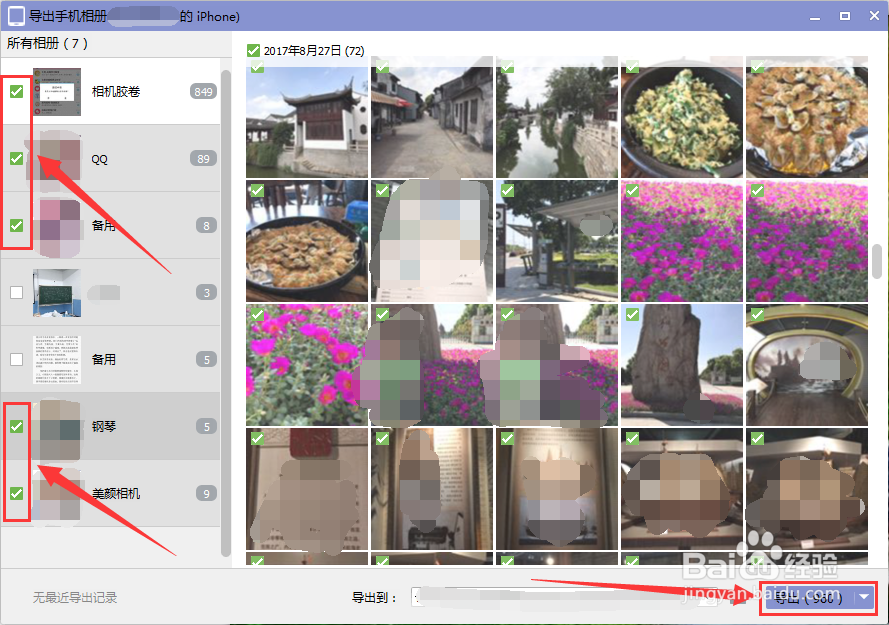Open the pan of clams on table photo
The image size is (889, 625).
point(307,241)
